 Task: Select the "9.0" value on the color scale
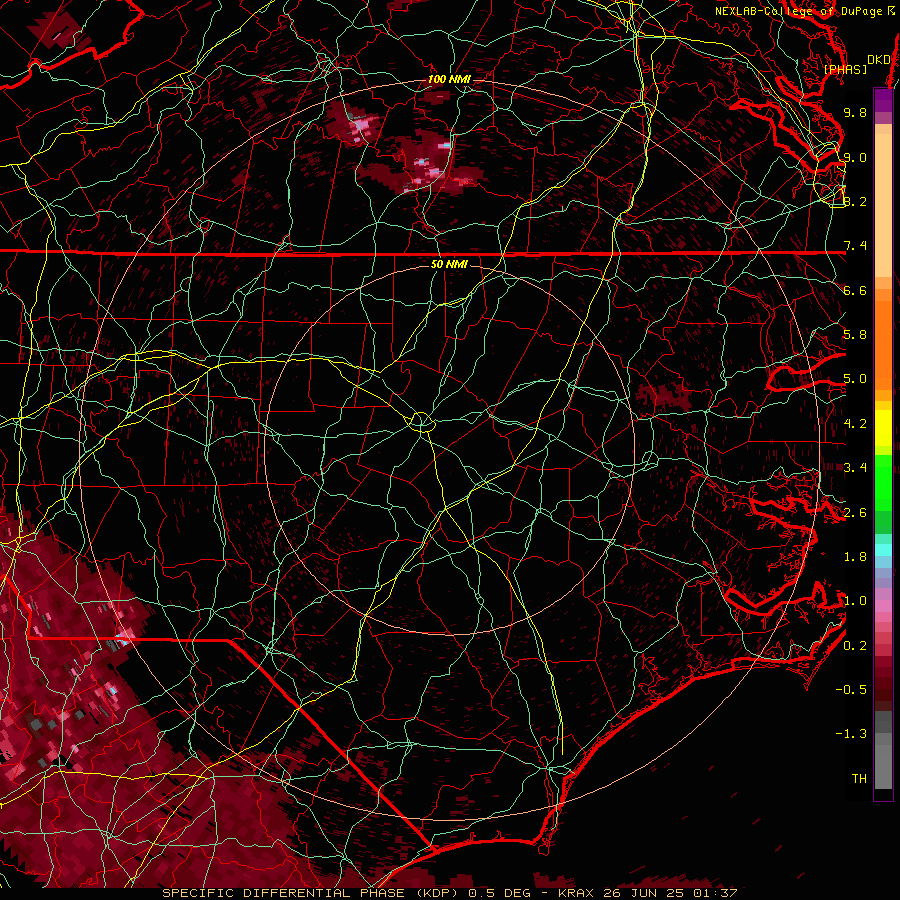(x=855, y=157)
